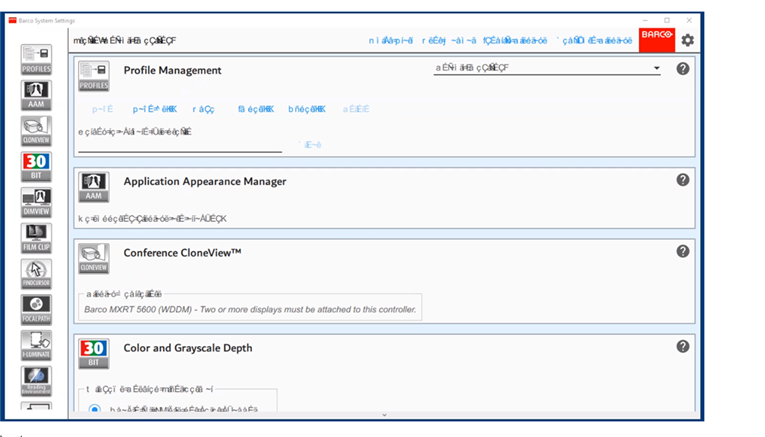
Task: Click the down chevron at window bottom
Action: point(385,415)
